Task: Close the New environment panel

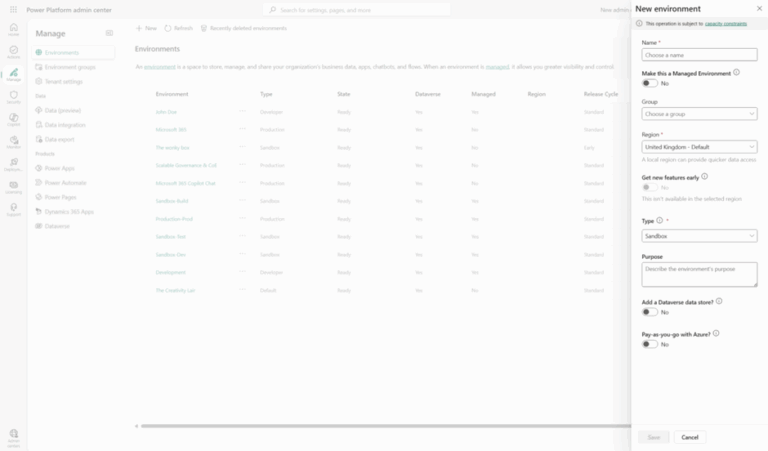Action: pyautogui.click(x=759, y=8)
